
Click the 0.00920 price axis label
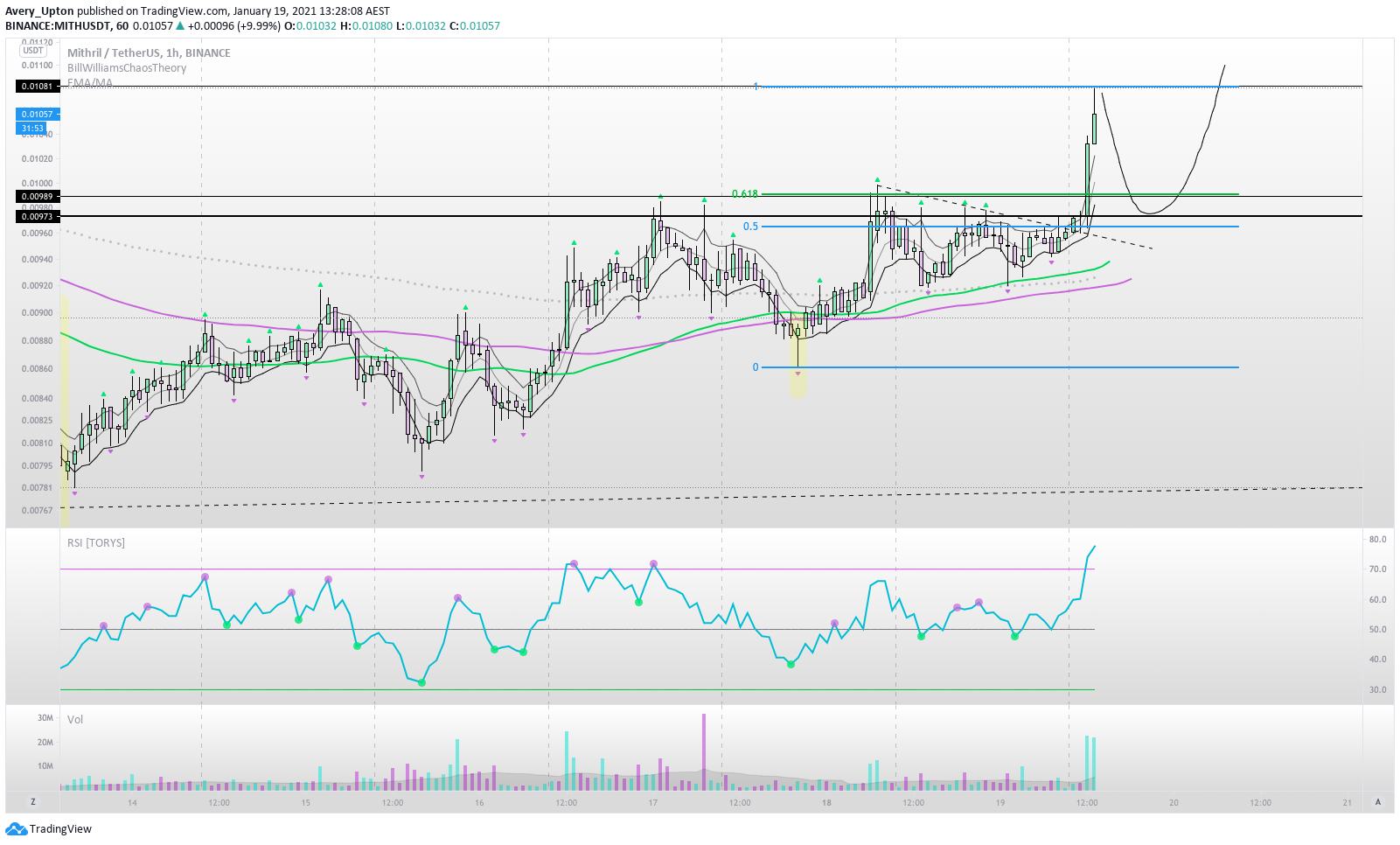pyautogui.click(x=37, y=285)
